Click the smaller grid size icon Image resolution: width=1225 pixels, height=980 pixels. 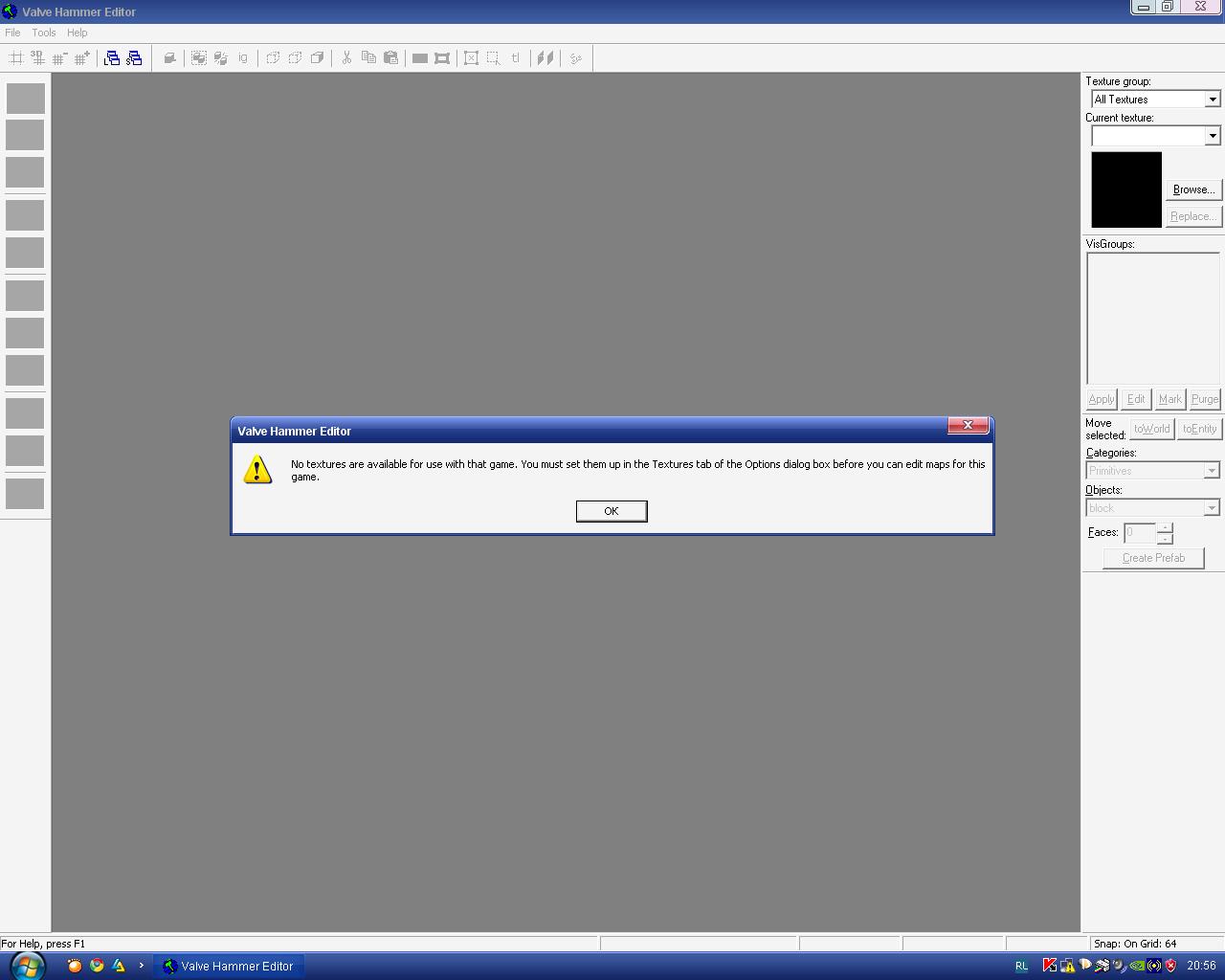(60, 58)
